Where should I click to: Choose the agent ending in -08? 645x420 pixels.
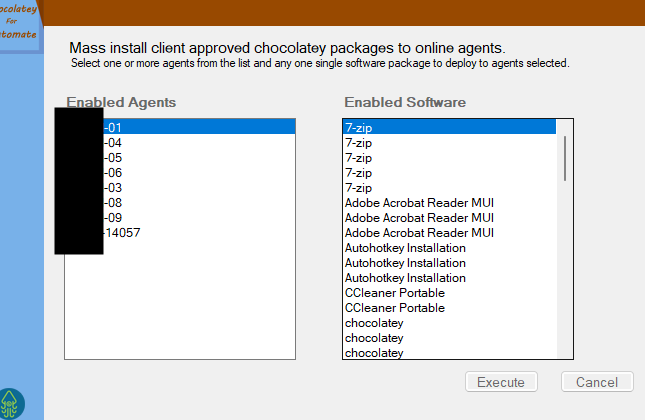180,203
